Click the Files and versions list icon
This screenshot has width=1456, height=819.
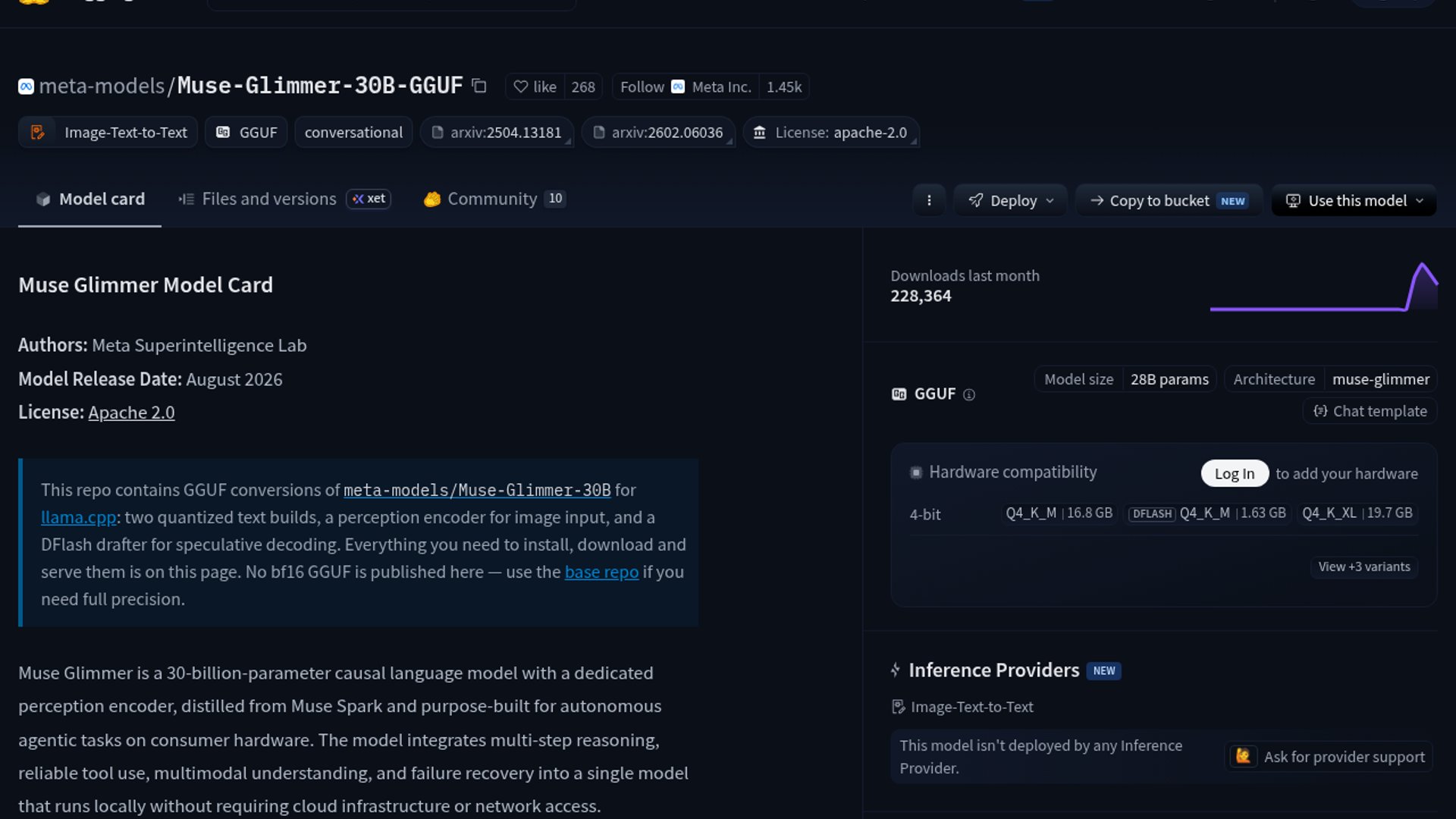pos(186,199)
